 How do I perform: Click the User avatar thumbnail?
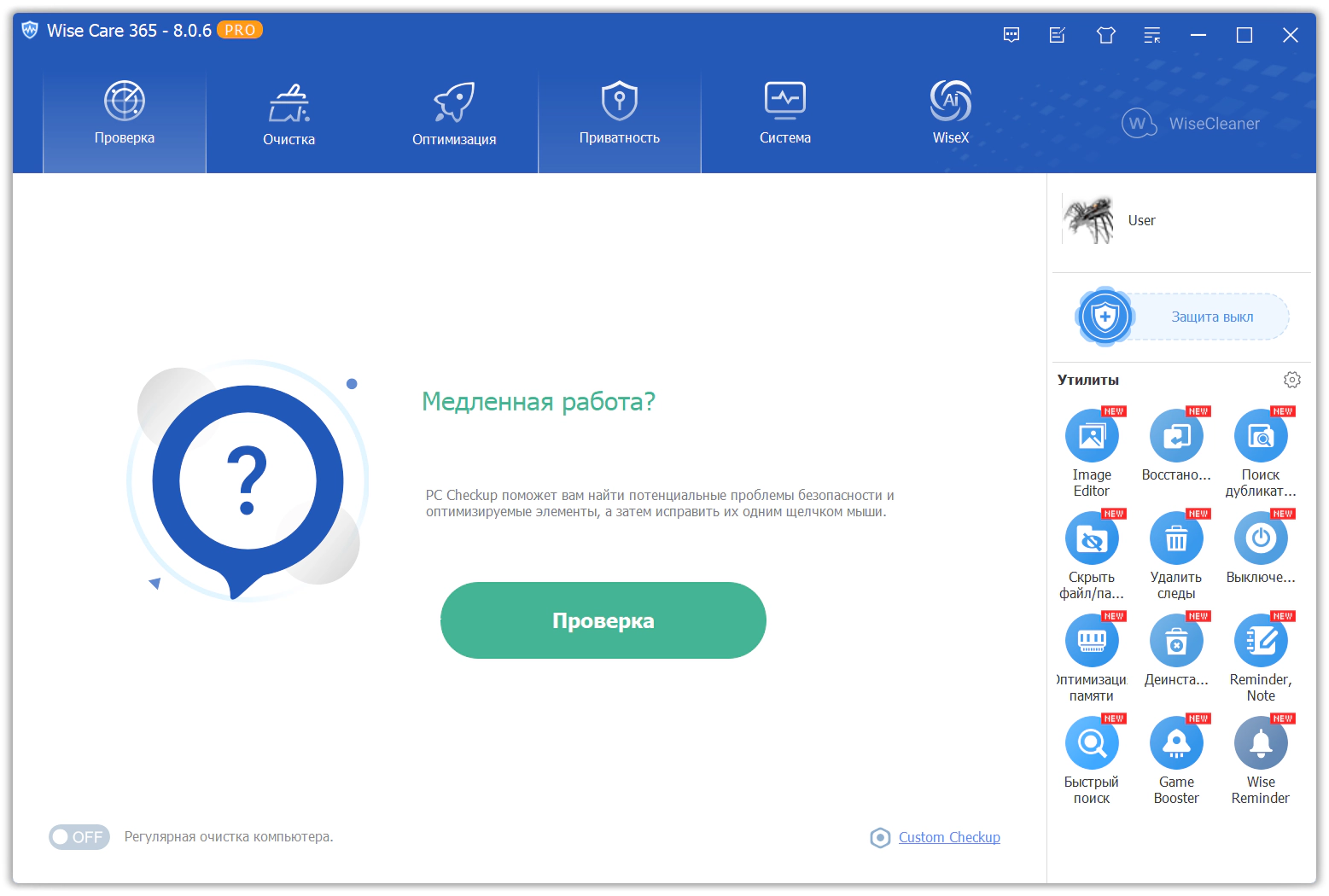(x=1088, y=219)
